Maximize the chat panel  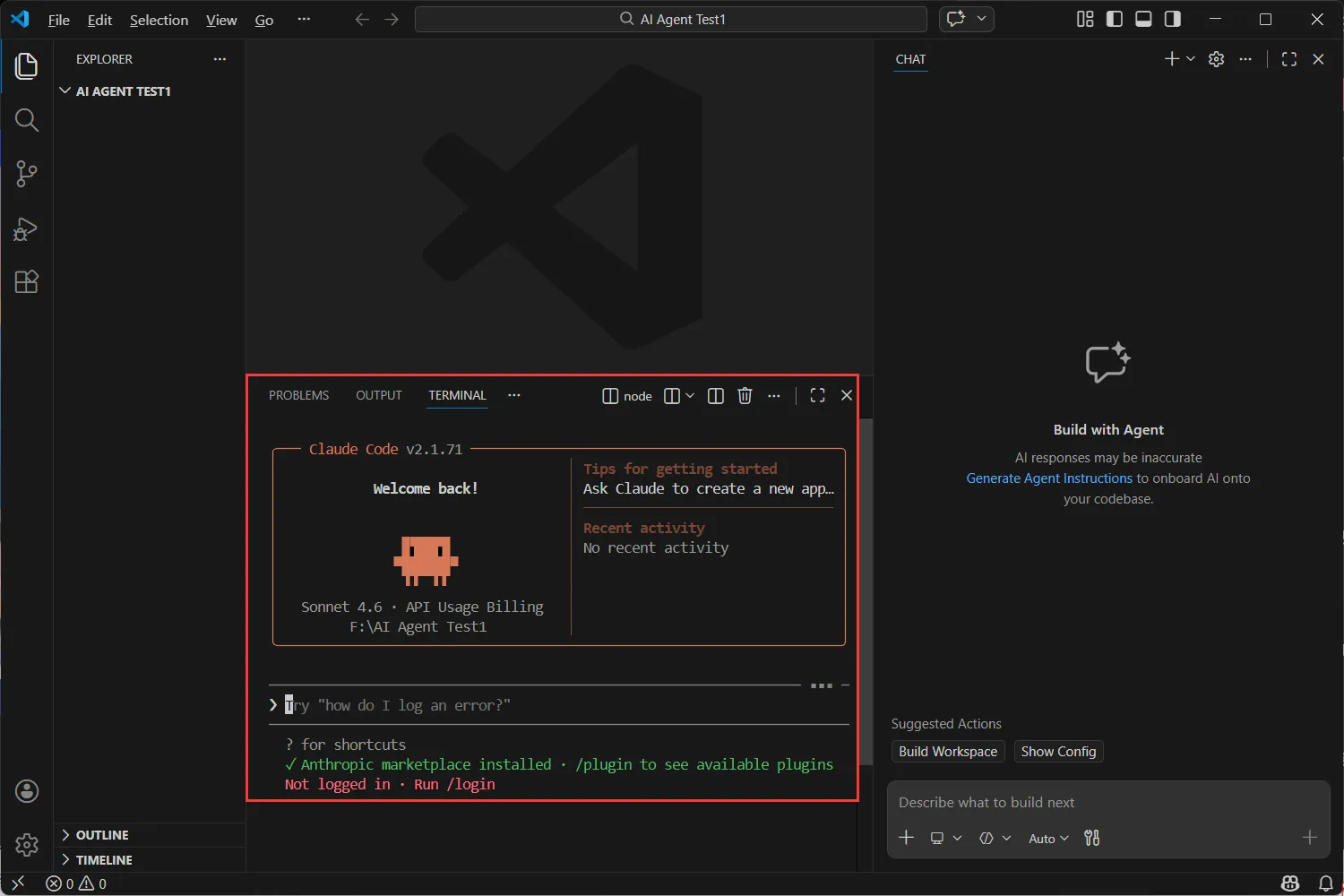(x=1289, y=59)
